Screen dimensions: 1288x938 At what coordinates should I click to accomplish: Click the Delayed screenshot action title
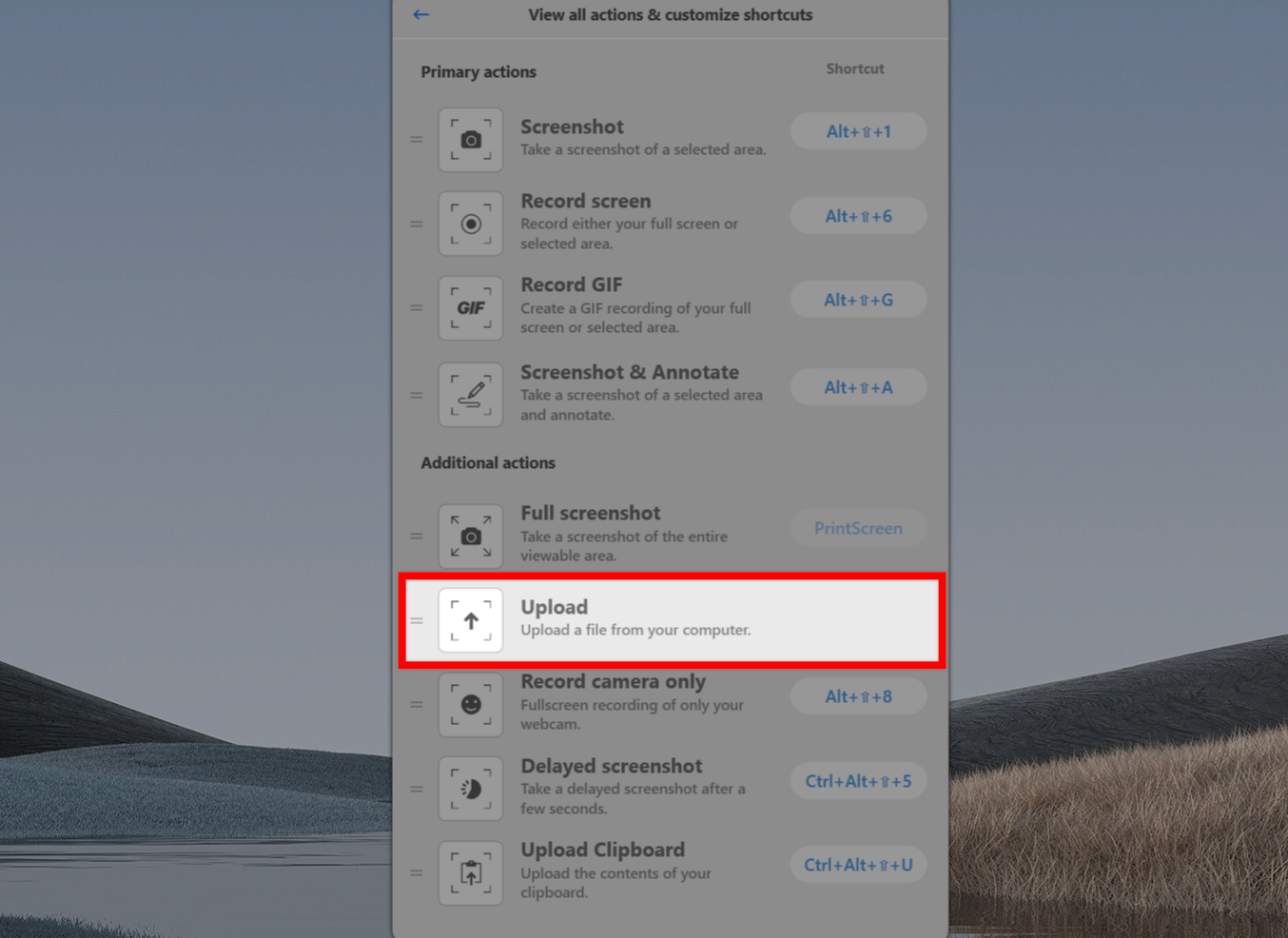(612, 766)
